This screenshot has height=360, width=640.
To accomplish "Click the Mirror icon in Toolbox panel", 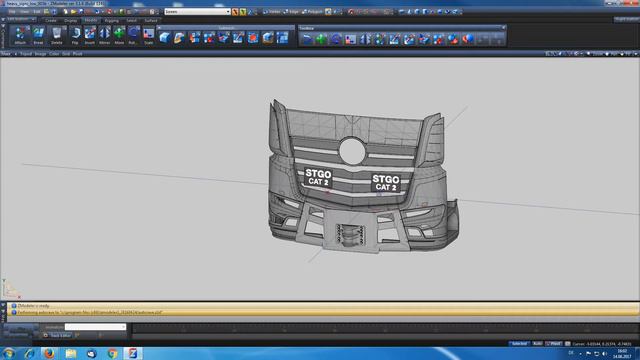I will point(365,39).
